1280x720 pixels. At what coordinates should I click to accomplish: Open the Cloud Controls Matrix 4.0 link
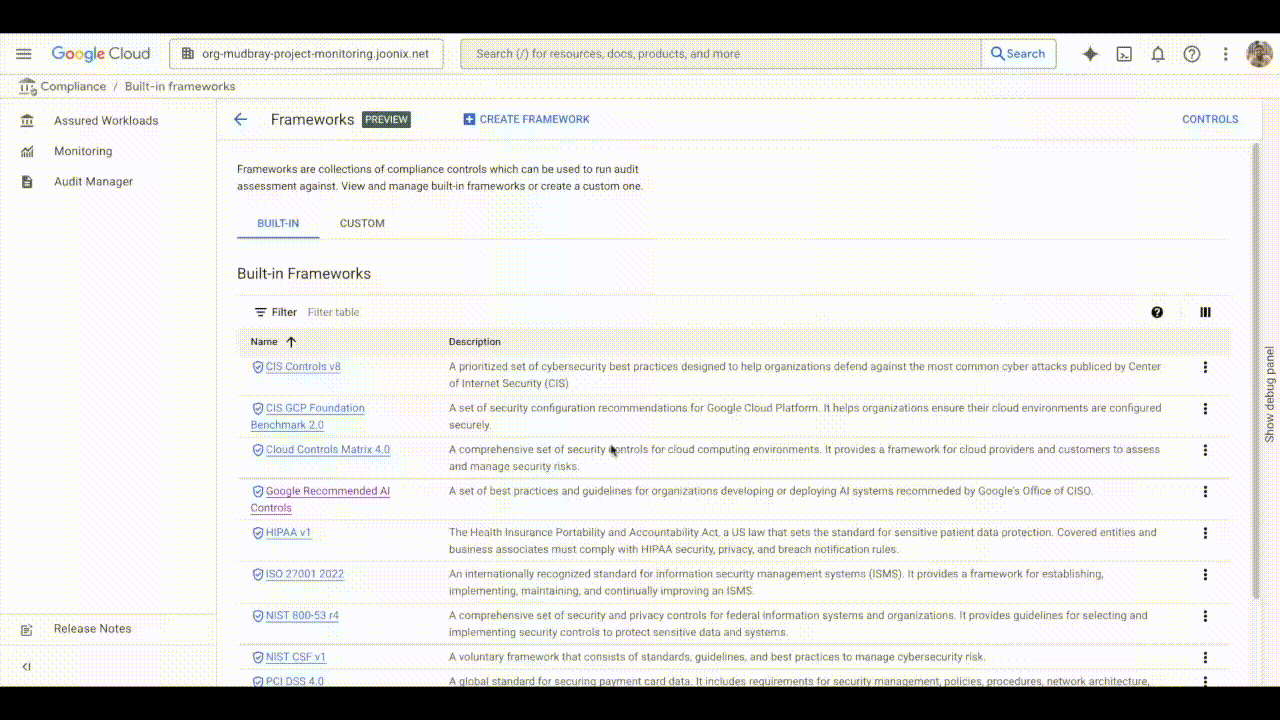point(328,450)
